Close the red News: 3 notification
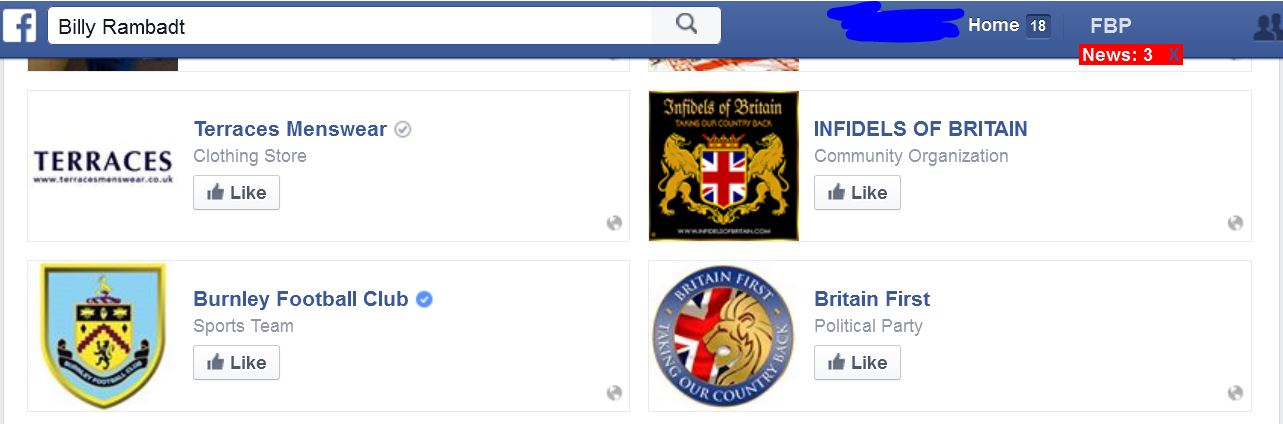Screen dimensions: 1283x424 tap(1174, 55)
